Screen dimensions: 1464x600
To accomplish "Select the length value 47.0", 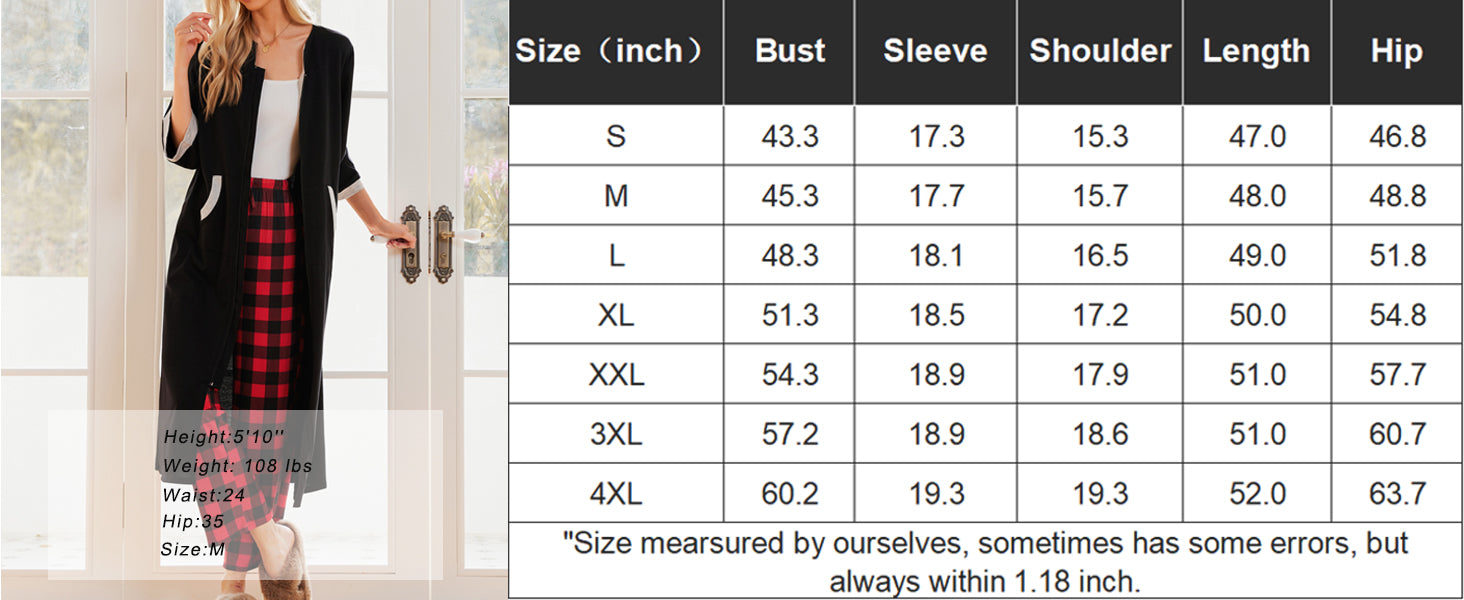I will point(1257,136).
